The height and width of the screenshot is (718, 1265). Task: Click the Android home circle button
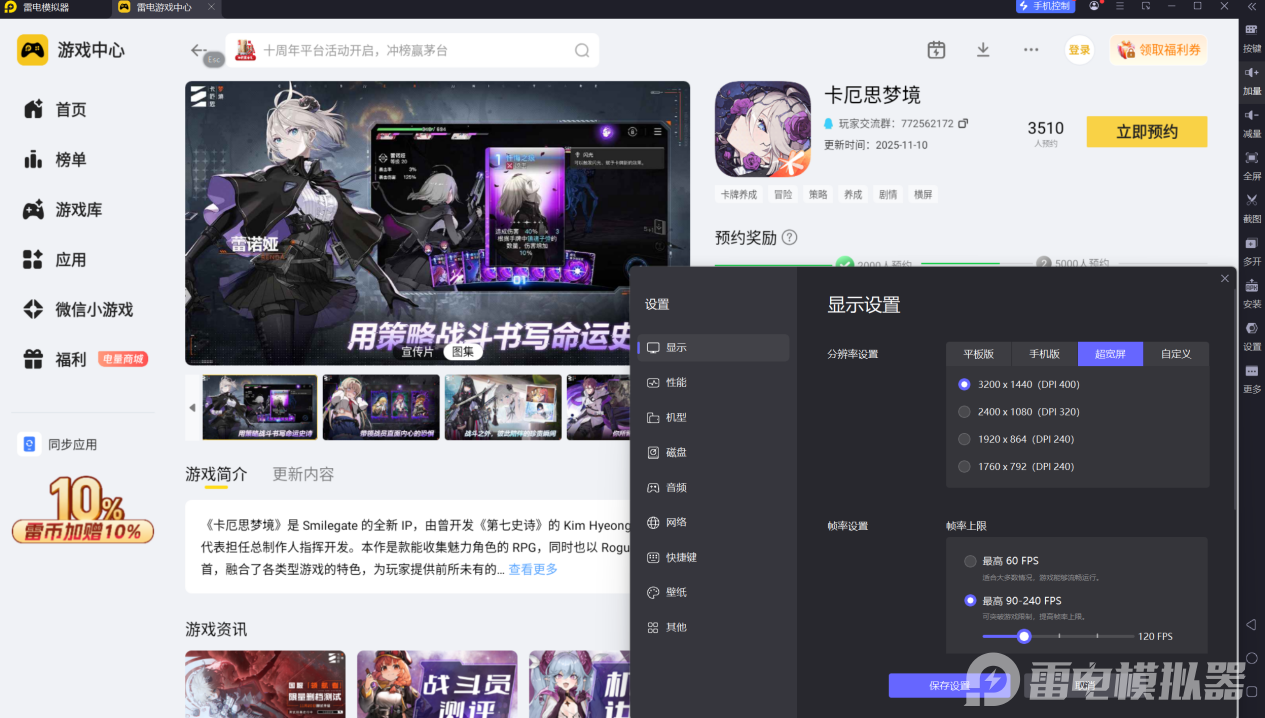(x=1251, y=658)
